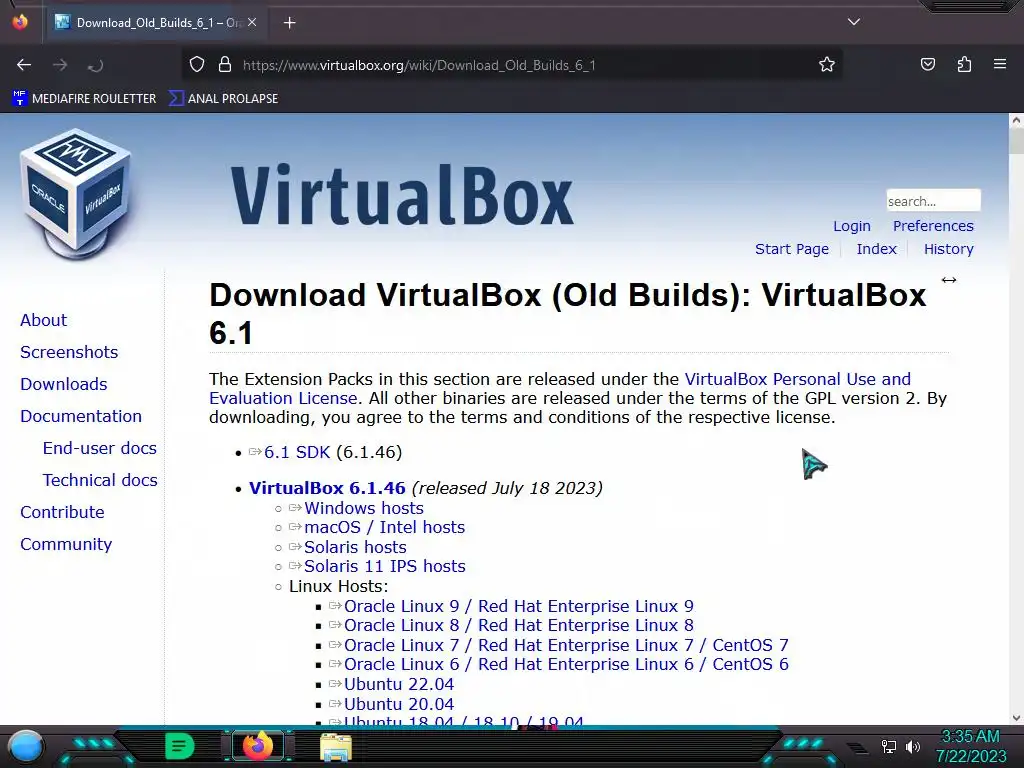Open a new browser tab
Viewport: 1024px width, 768px height.
[289, 23]
